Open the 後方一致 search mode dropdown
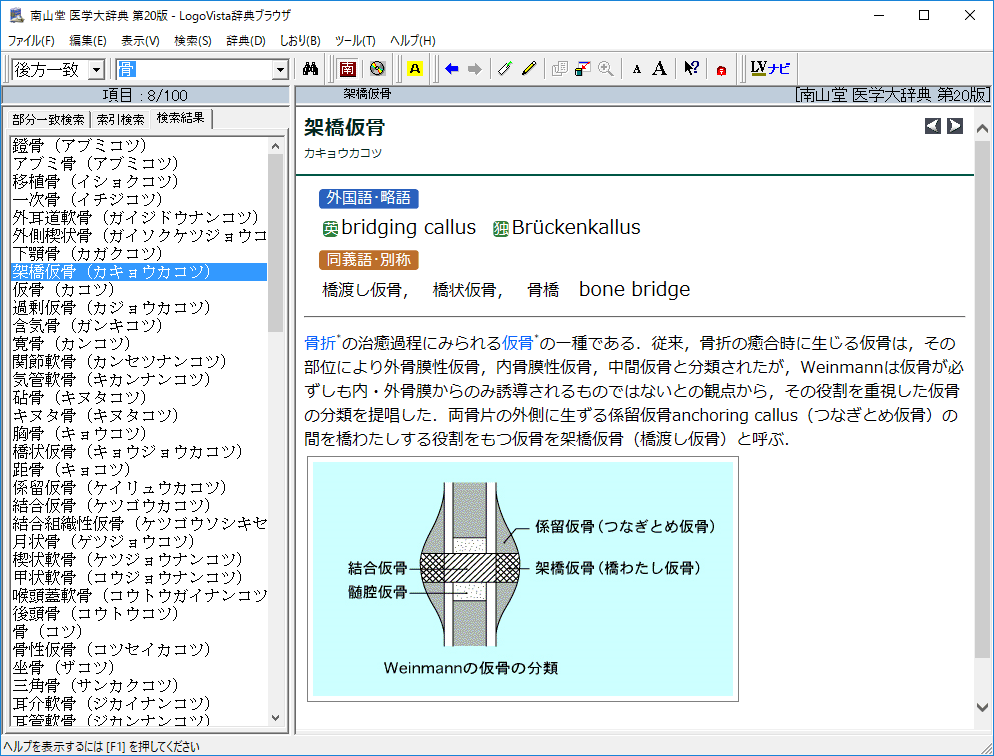Image resolution: width=994 pixels, height=756 pixels. pyautogui.click(x=96, y=69)
